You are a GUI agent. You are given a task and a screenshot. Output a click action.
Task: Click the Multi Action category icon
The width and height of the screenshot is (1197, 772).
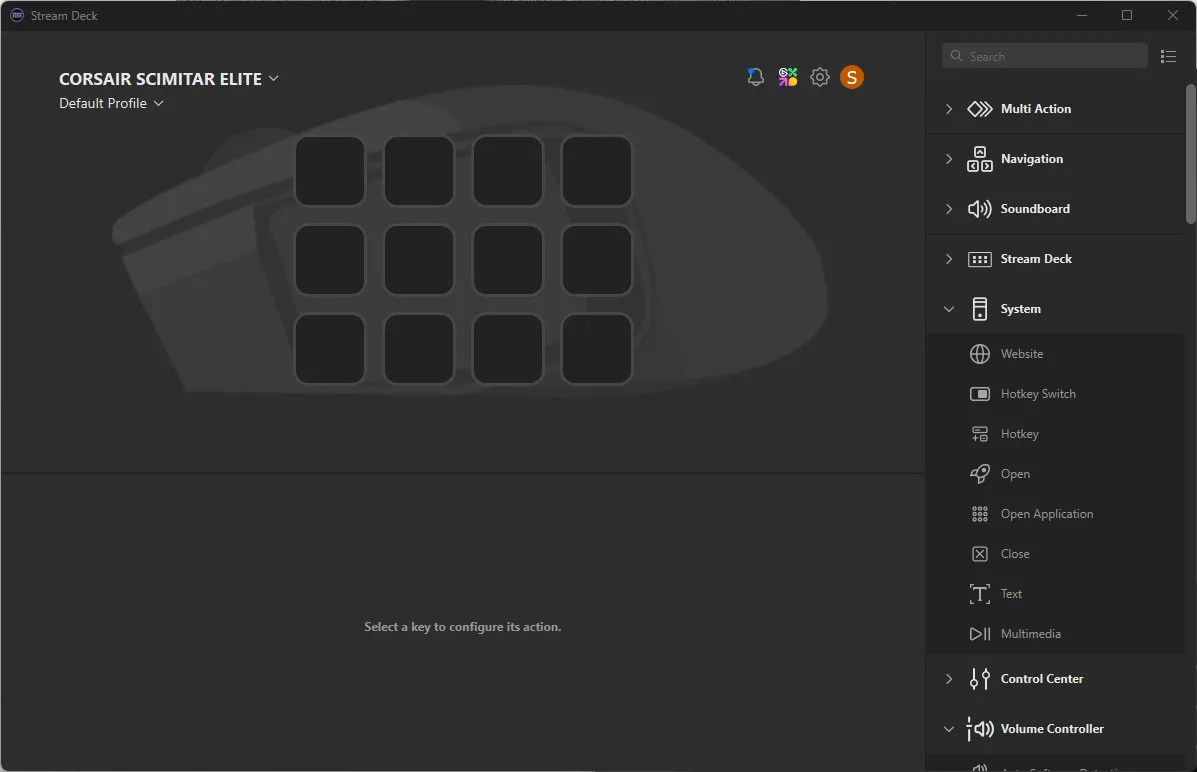coord(979,109)
